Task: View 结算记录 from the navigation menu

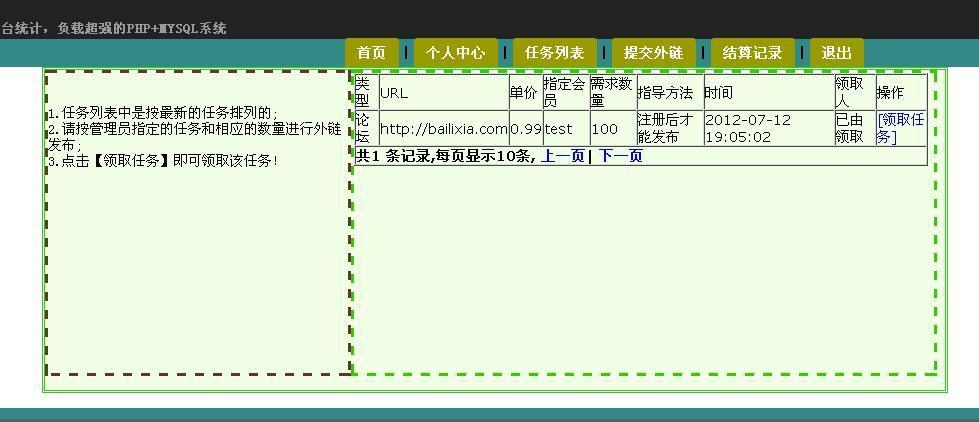Action: click(x=752, y=53)
